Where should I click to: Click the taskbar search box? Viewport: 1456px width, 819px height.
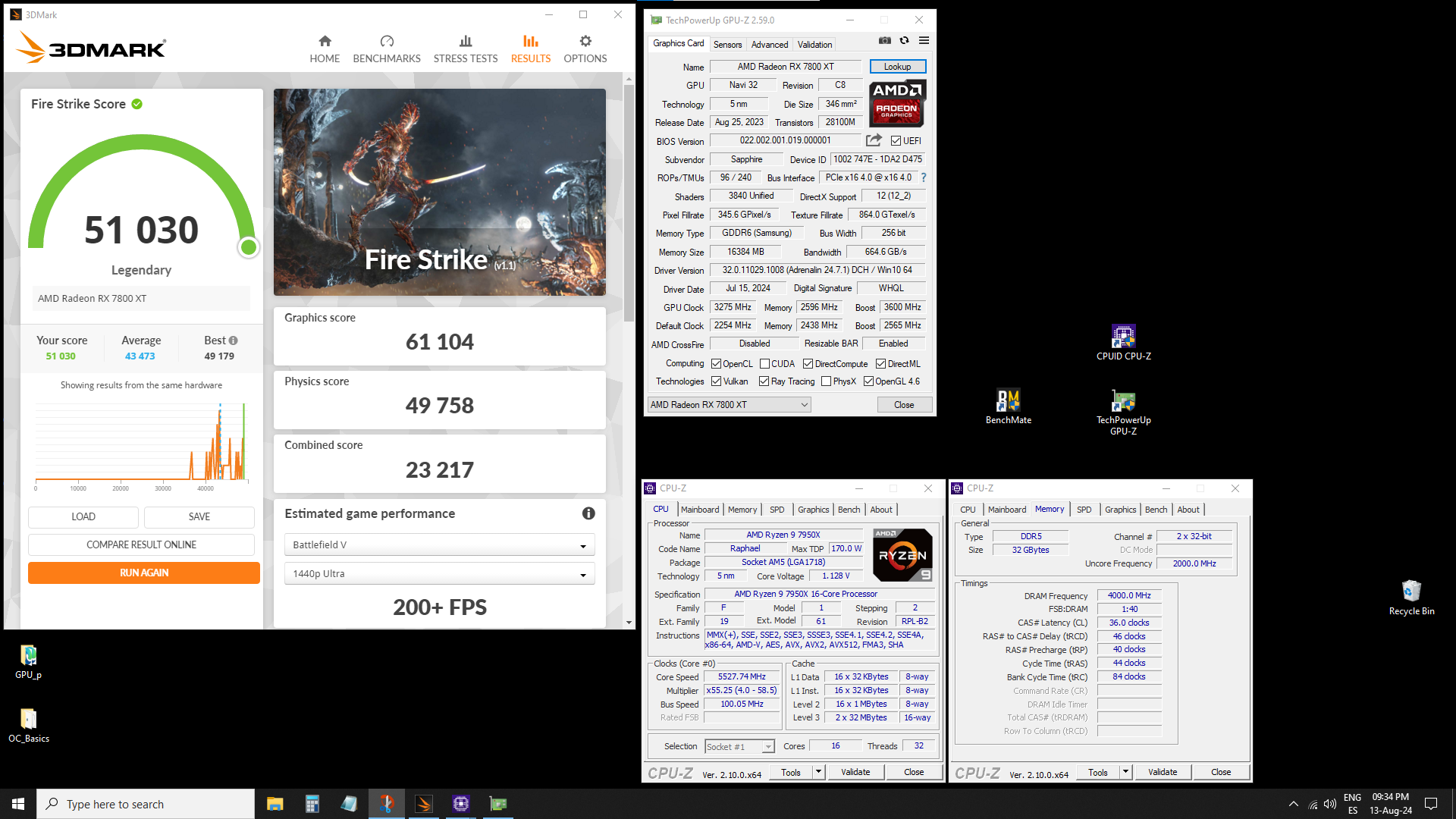(x=146, y=804)
